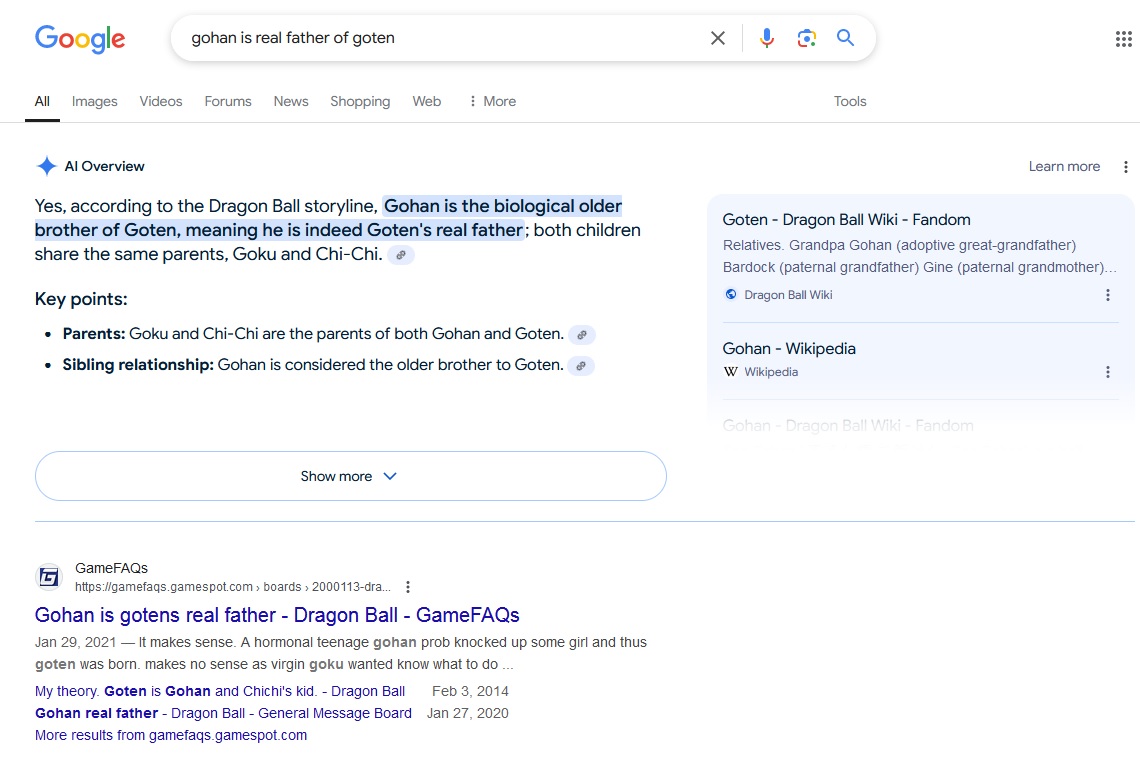Clear the search query with the X icon
Viewport: 1140px width, 759px height.
718,38
